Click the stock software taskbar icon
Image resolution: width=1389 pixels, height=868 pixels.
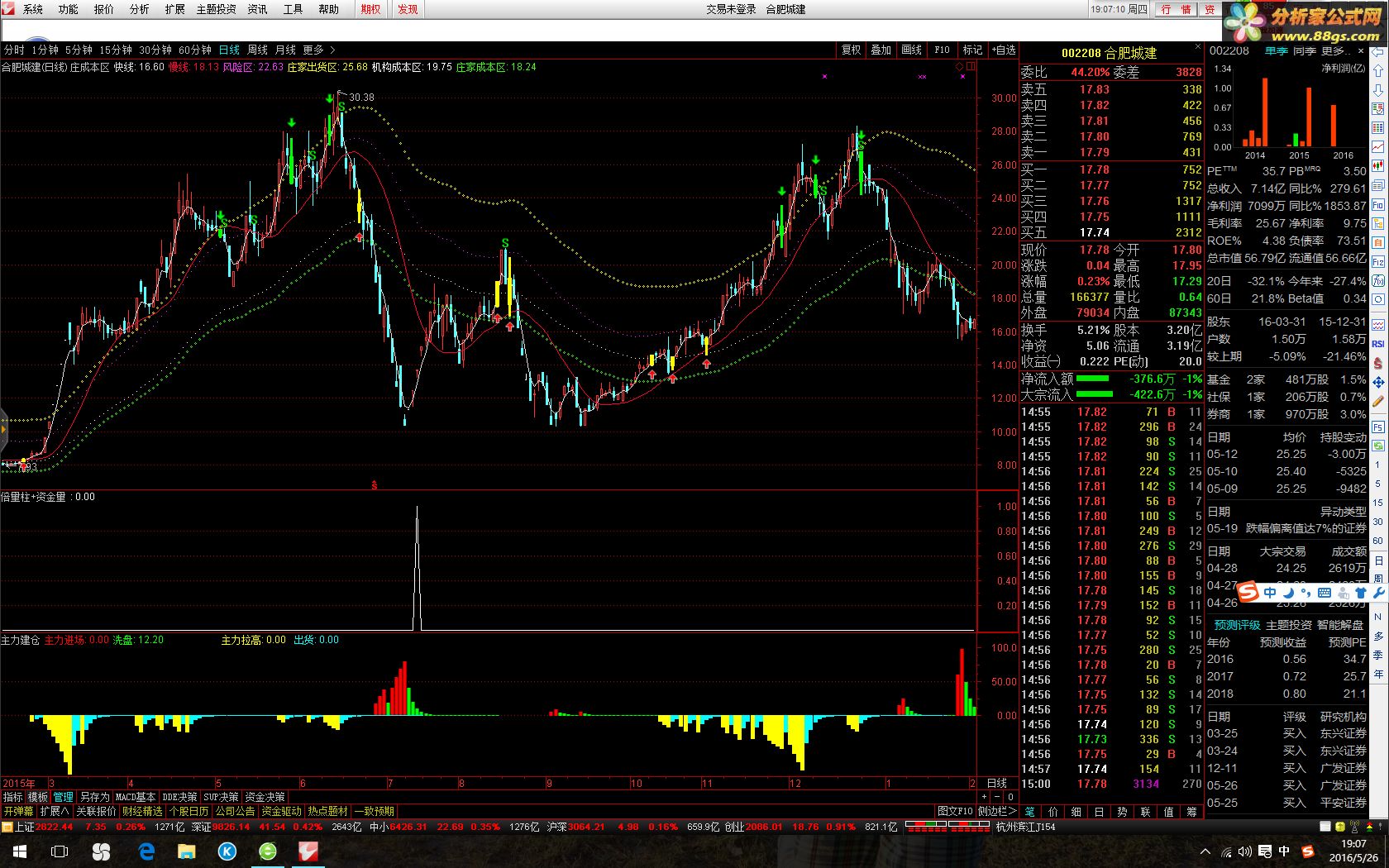[x=308, y=851]
